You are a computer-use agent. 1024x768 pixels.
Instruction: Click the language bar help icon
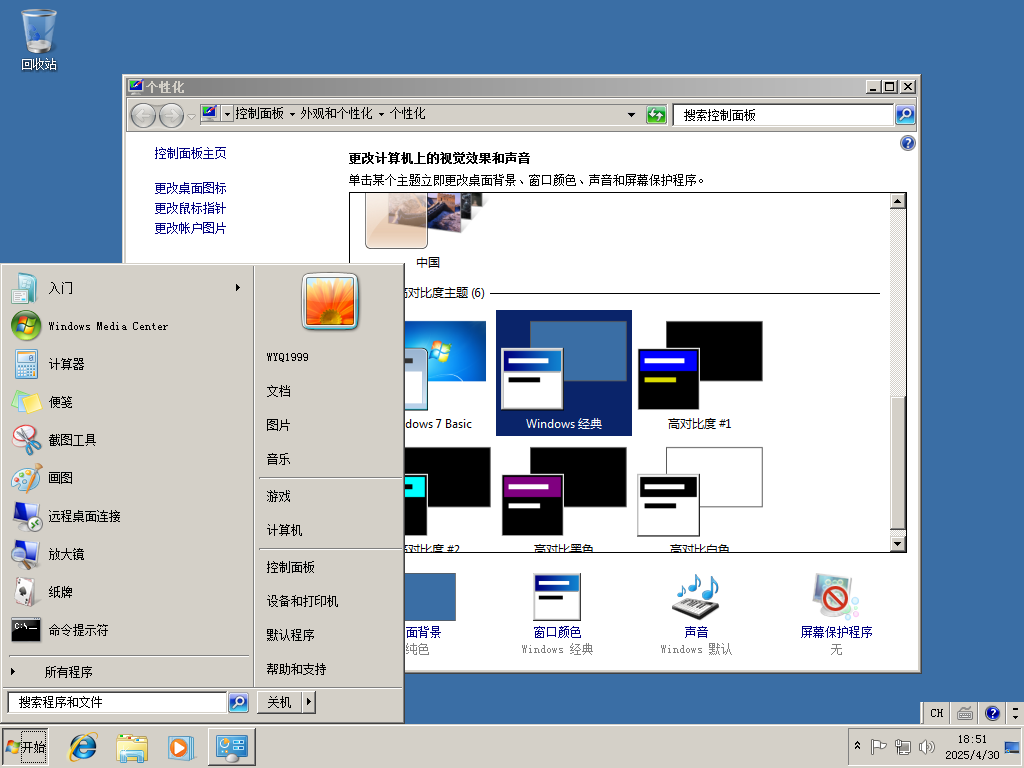993,713
